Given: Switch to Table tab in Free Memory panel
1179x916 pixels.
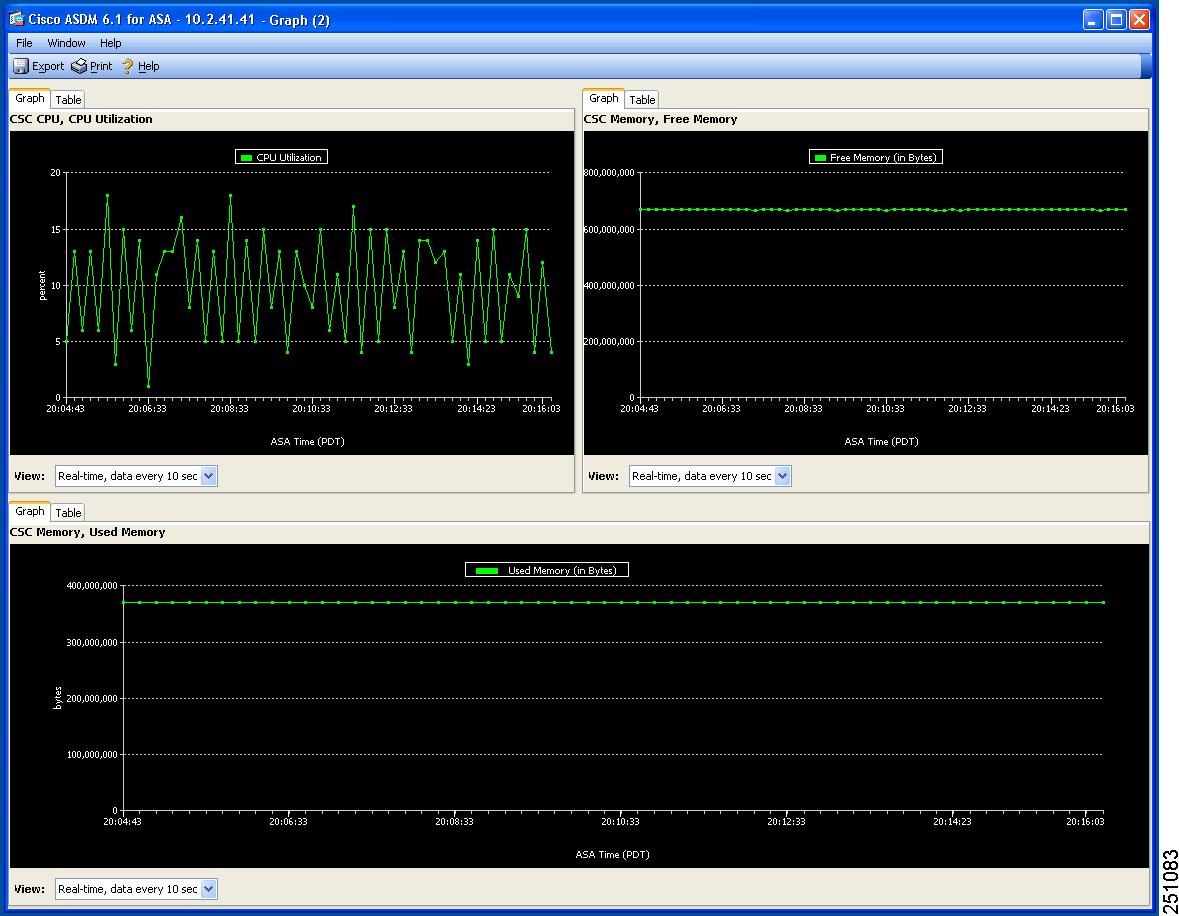Looking at the screenshot, I should [641, 99].
